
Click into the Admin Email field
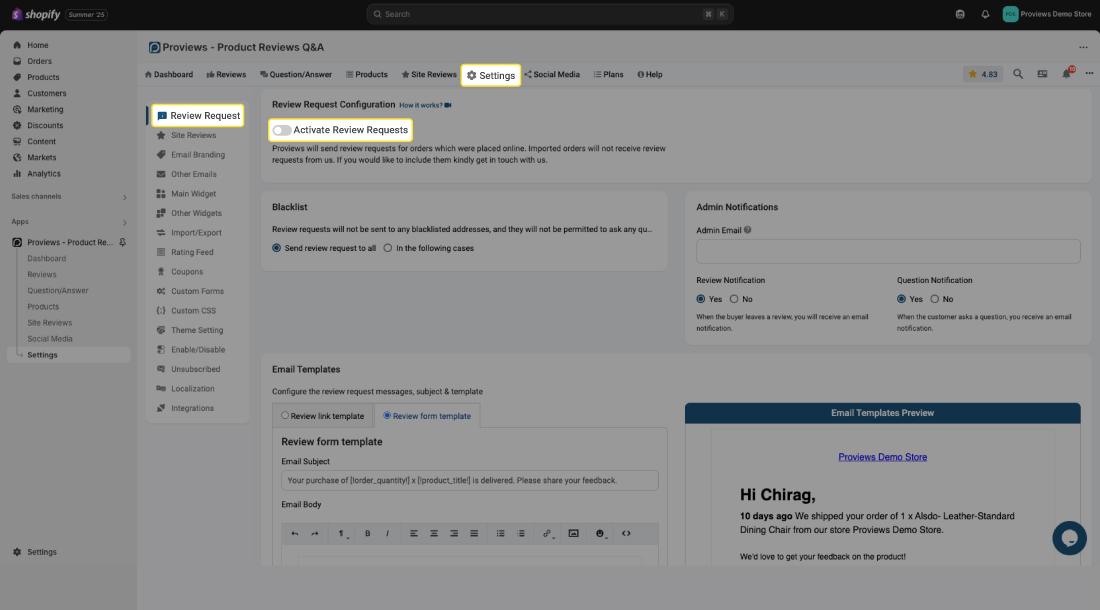(x=888, y=251)
